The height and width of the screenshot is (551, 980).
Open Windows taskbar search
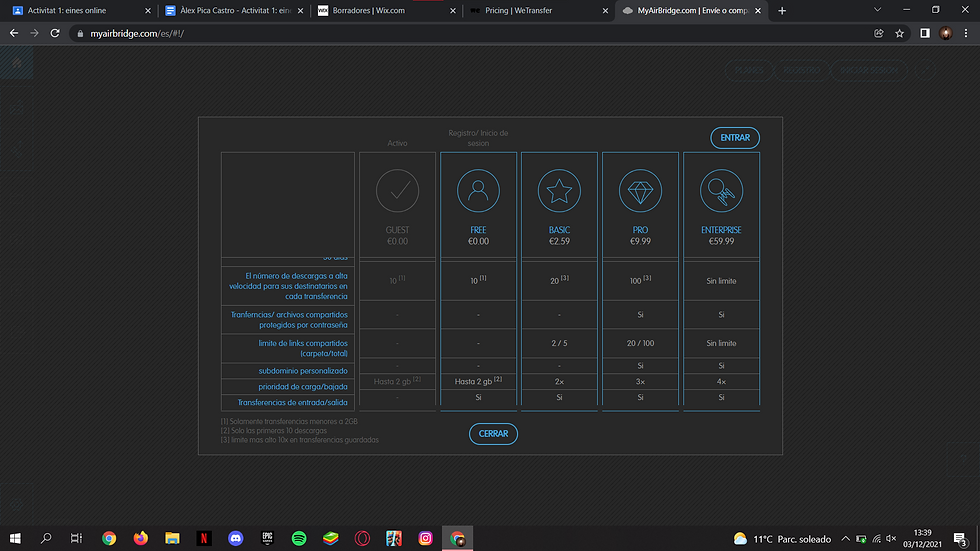(46, 538)
